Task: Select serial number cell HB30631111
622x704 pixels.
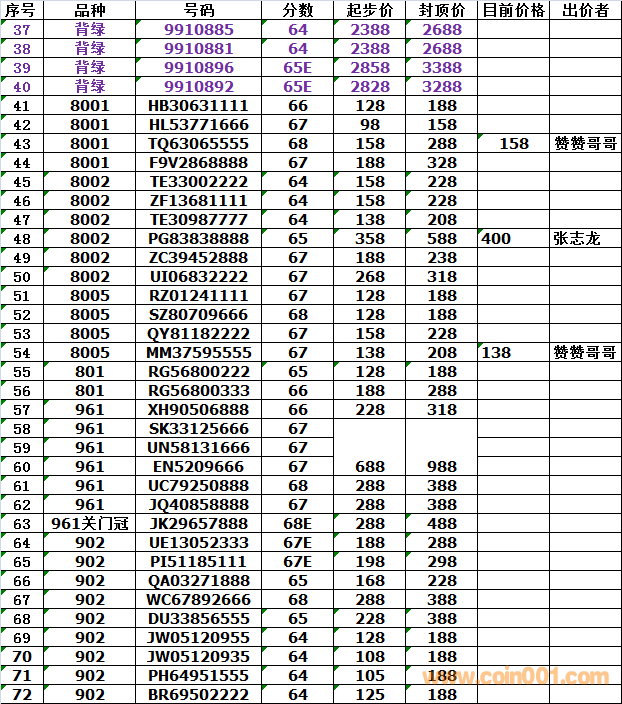Action: point(198,106)
